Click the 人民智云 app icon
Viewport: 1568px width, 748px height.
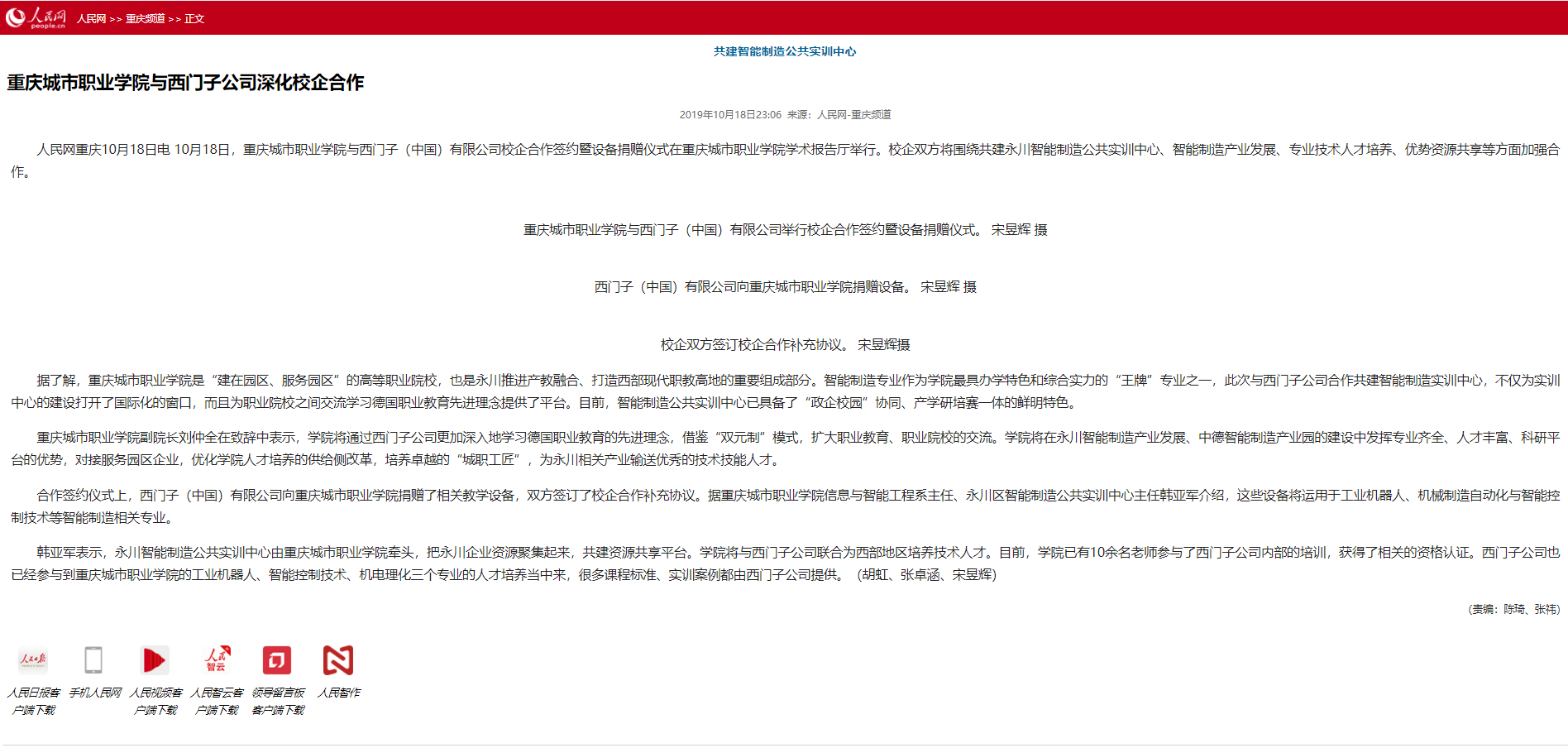(217, 660)
